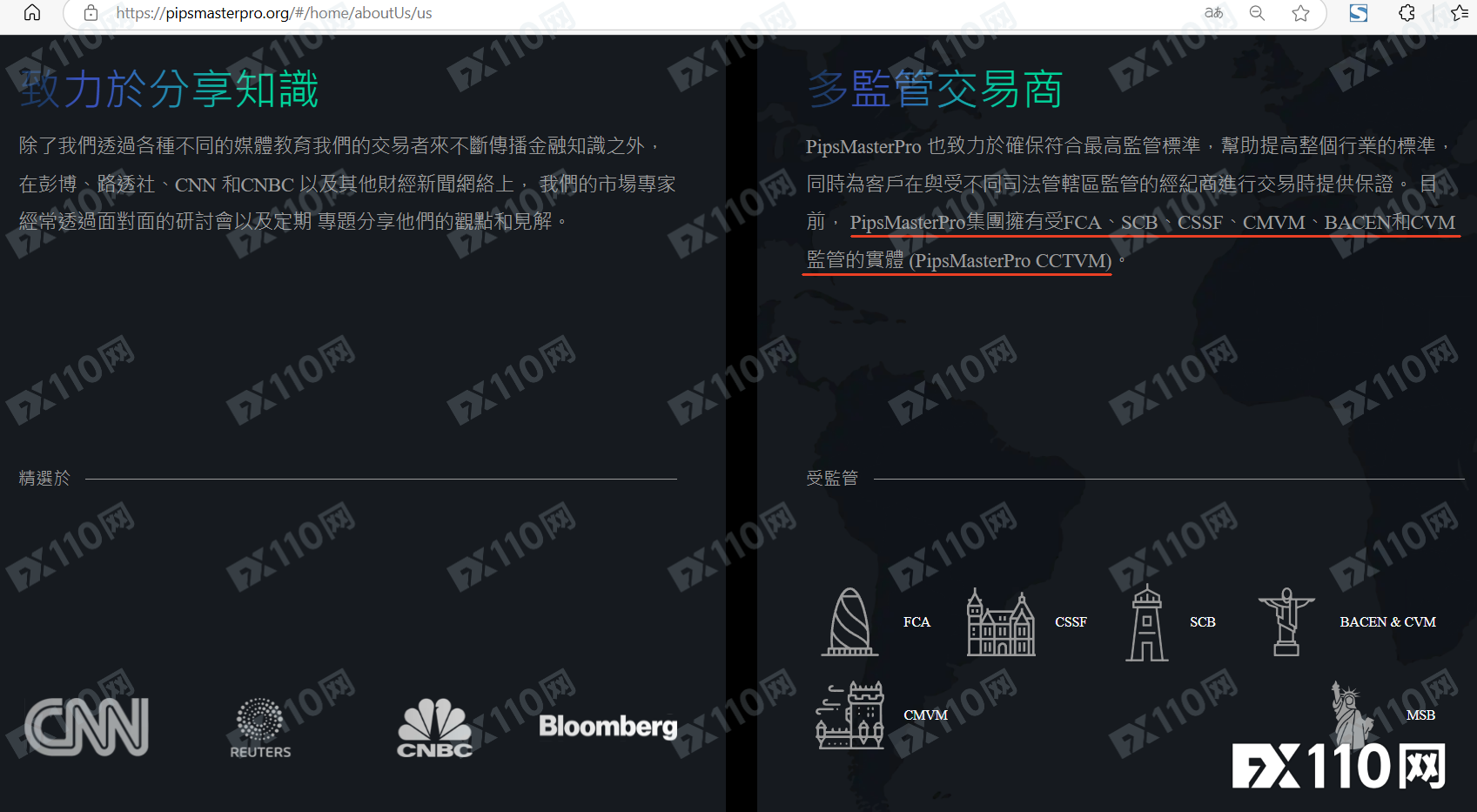Click the CNBC peacock logo
Image resolution: width=1477 pixels, height=812 pixels.
[435, 728]
